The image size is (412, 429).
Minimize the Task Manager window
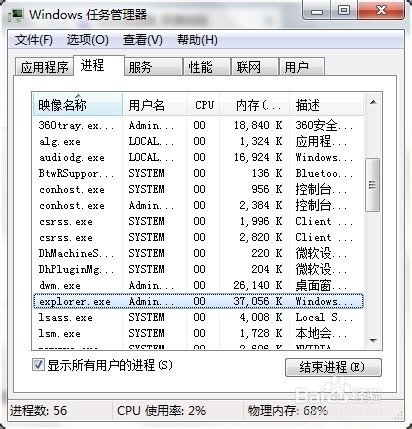(316, 11)
